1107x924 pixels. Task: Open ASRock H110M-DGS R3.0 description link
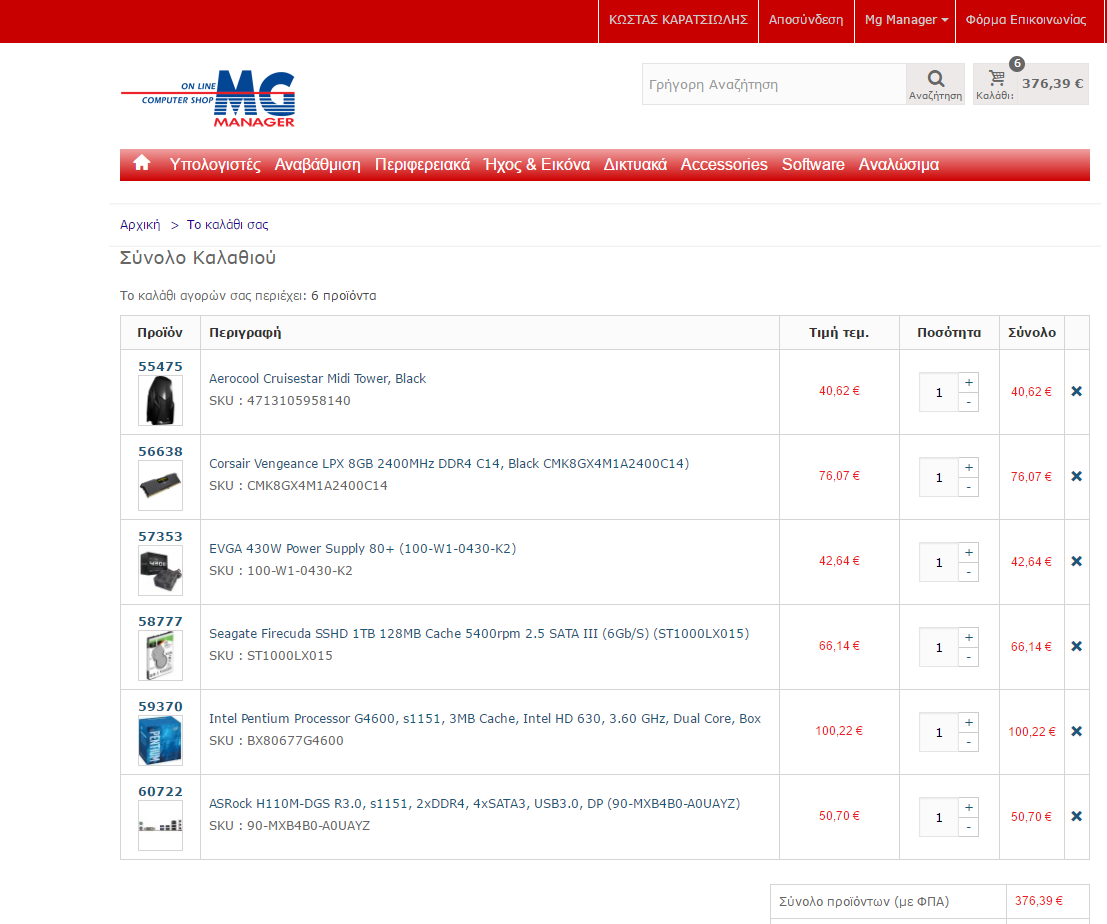point(474,803)
